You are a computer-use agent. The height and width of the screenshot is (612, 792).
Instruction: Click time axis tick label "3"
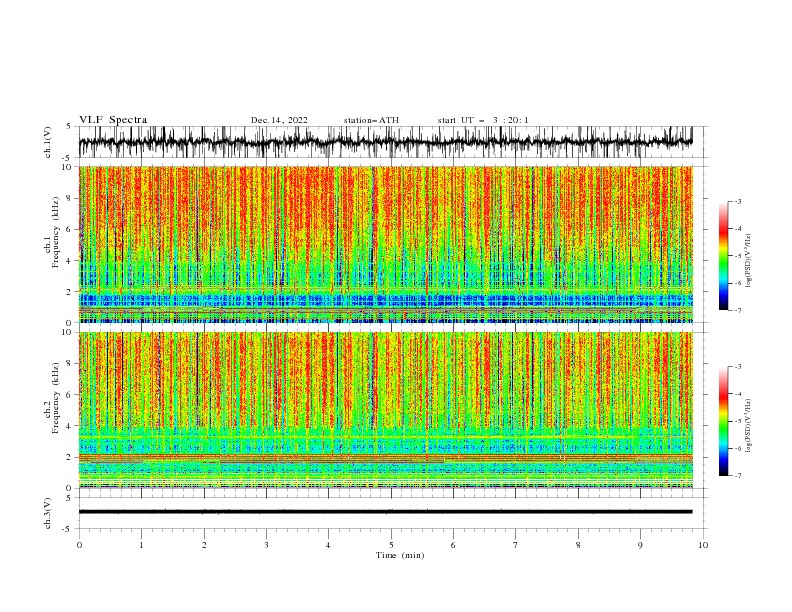pyautogui.click(x=266, y=545)
